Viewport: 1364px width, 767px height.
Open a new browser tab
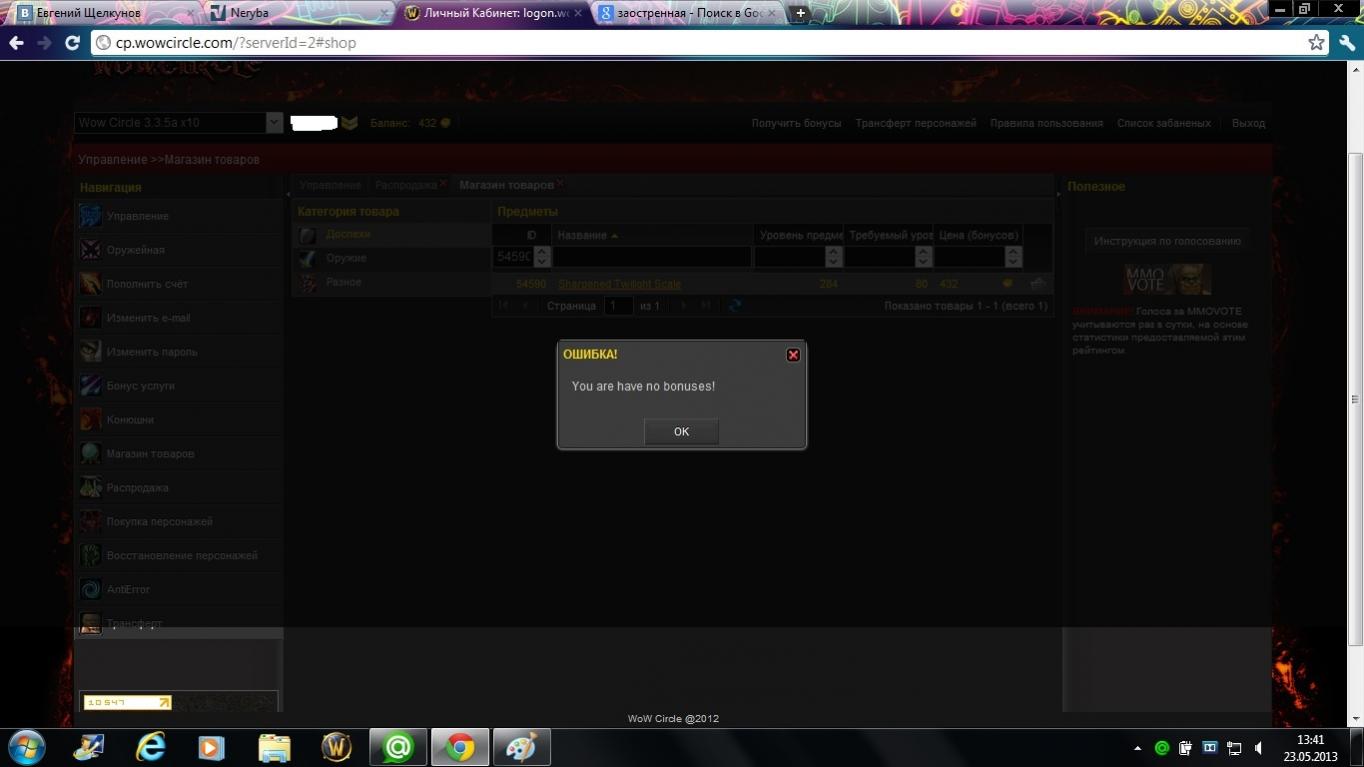point(800,13)
